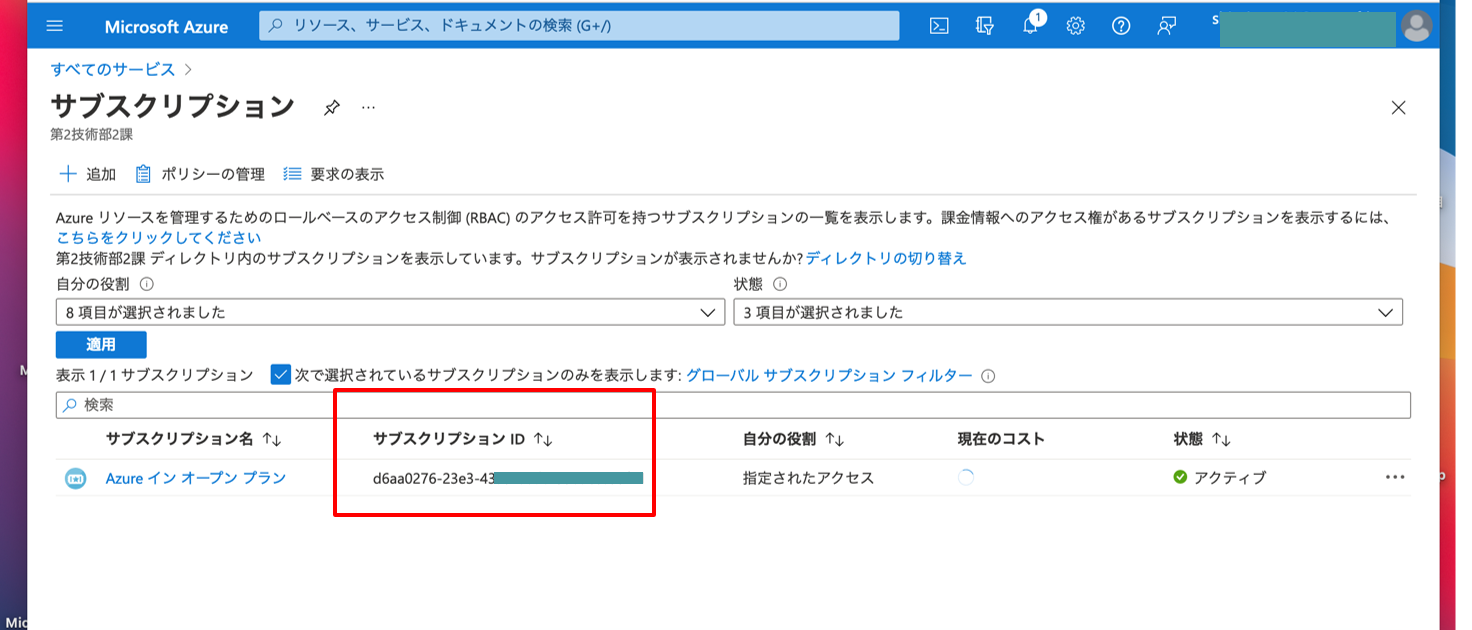Click the 表示 1 / 1 サブスクリプション count
This screenshot has height=630, width=1472.
pos(155,375)
